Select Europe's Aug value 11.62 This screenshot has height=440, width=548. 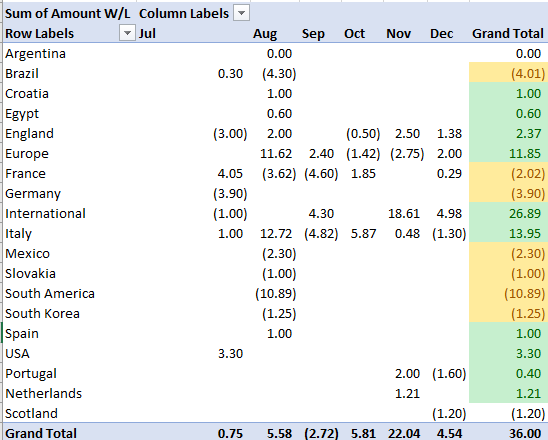click(x=276, y=153)
